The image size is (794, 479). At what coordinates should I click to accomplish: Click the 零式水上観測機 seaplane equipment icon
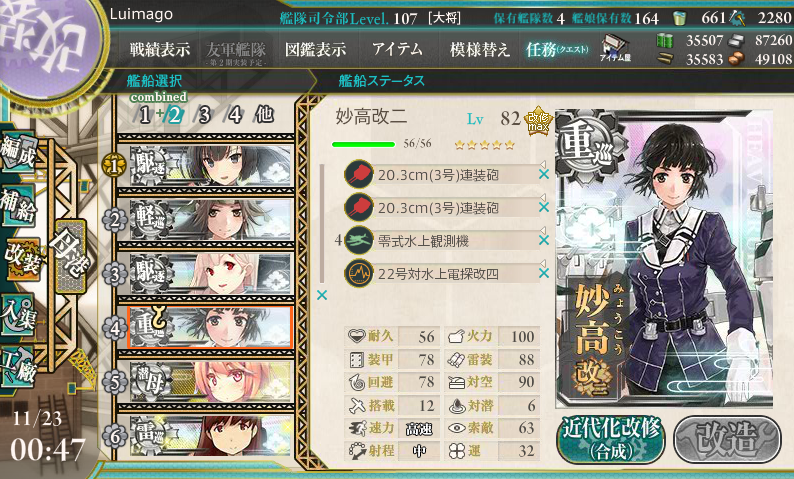click(359, 241)
